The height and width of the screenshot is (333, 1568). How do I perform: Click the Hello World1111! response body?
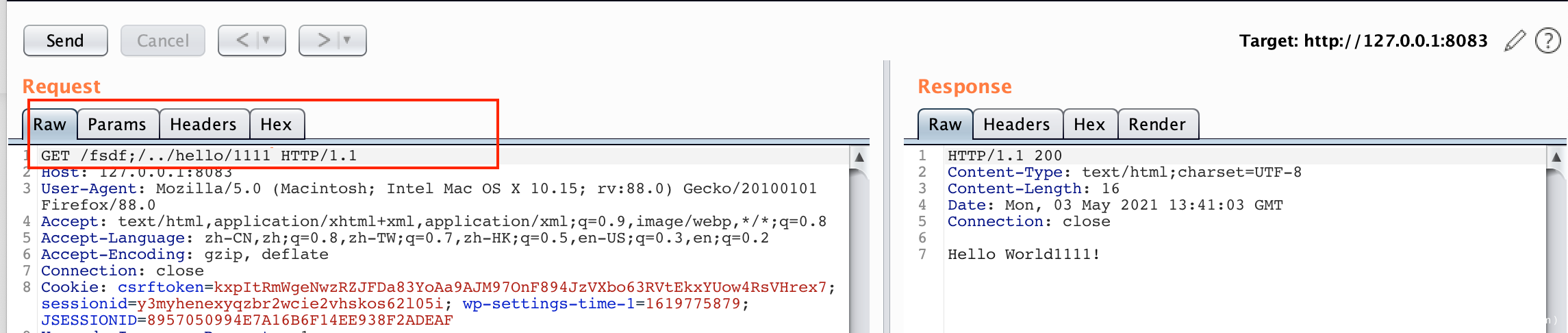tap(1024, 254)
